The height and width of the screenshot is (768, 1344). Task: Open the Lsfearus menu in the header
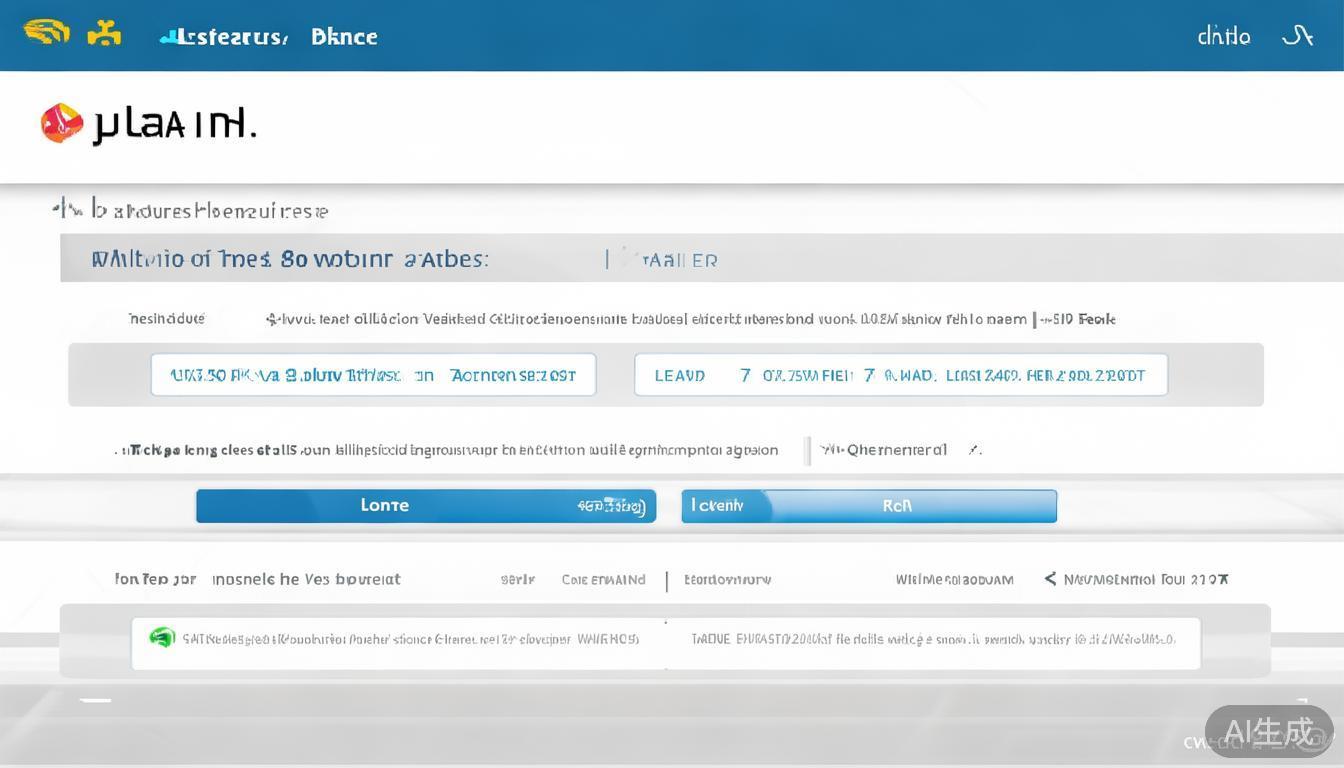225,37
